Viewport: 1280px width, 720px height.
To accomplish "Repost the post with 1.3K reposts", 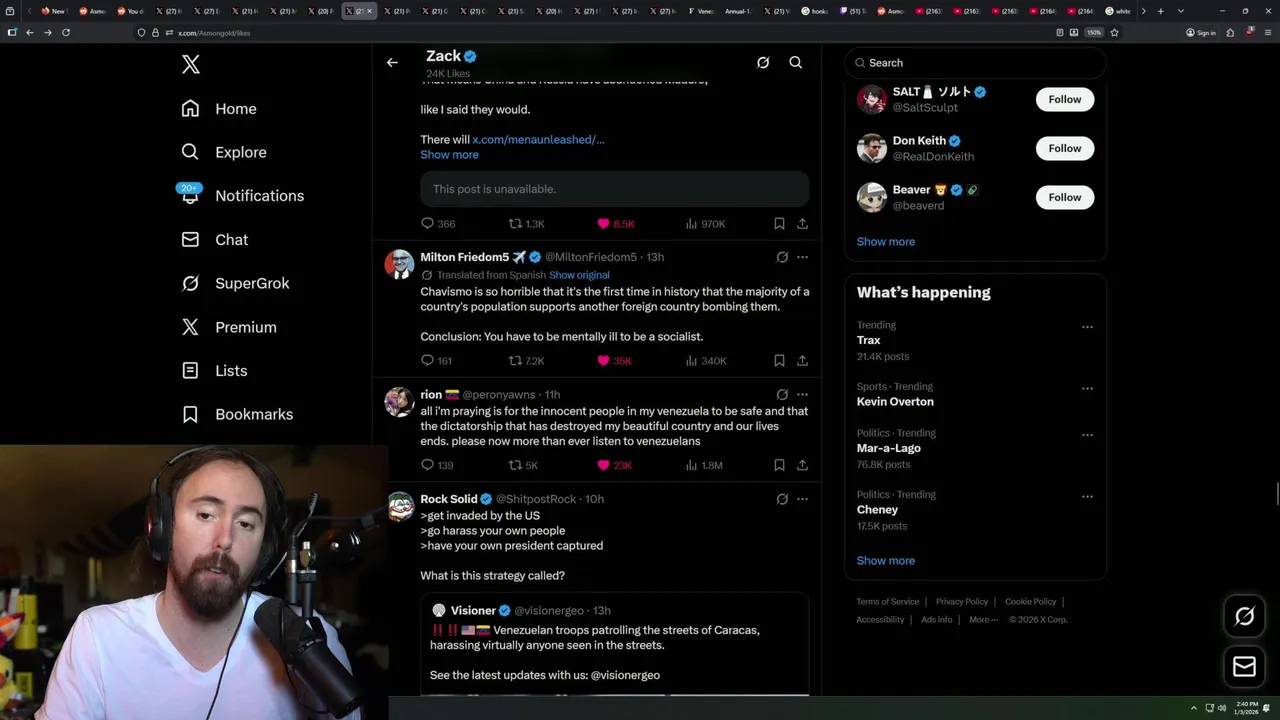I will pos(526,224).
